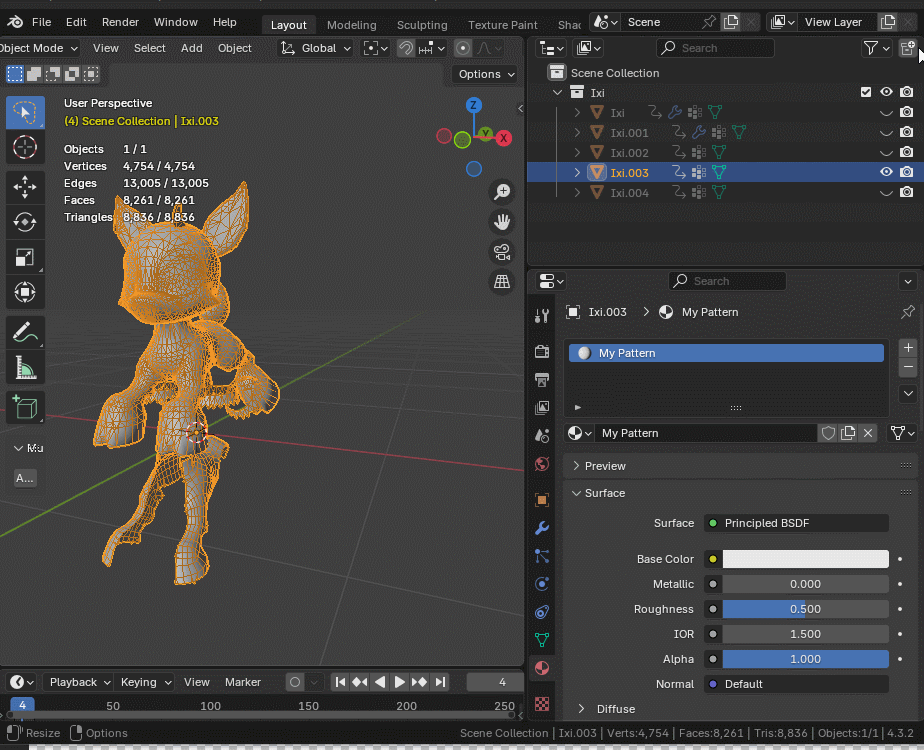This screenshot has height=750, width=924.
Task: Click the Zoom view magnifier icon
Action: [502, 192]
